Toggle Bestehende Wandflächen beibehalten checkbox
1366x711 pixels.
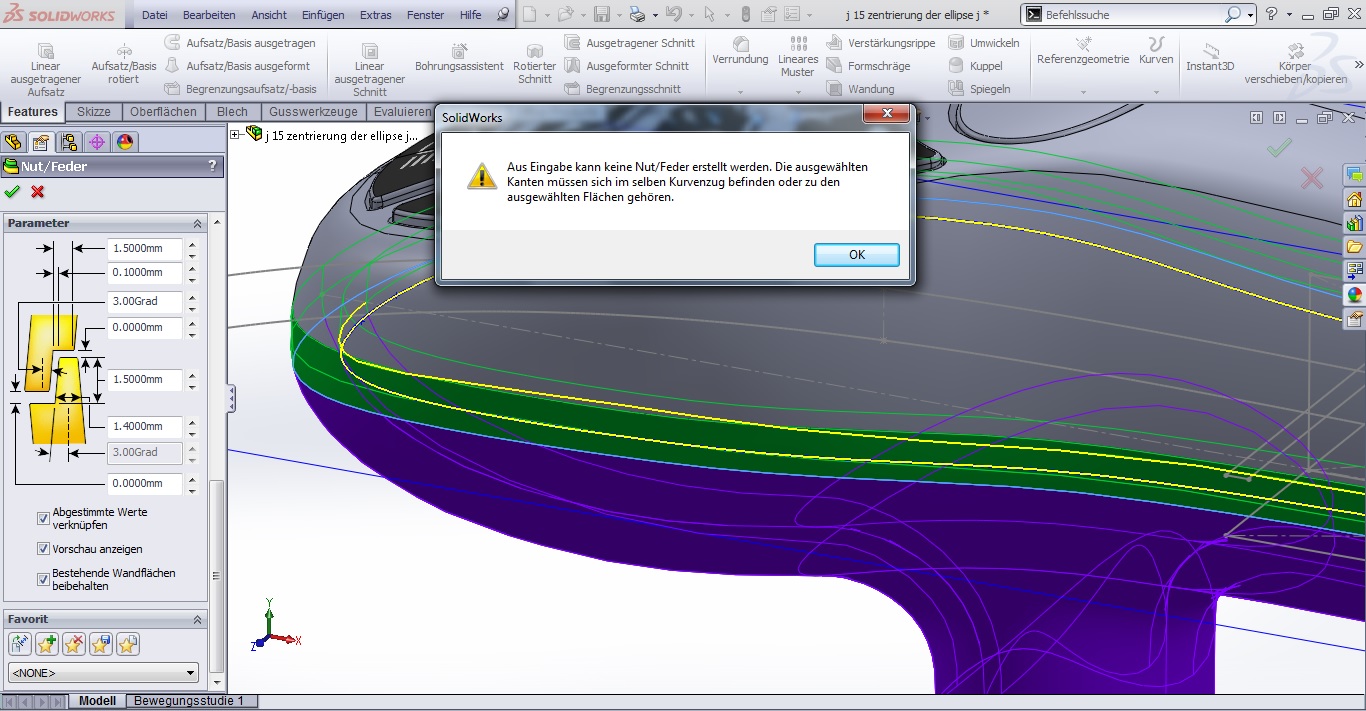pyautogui.click(x=43, y=579)
